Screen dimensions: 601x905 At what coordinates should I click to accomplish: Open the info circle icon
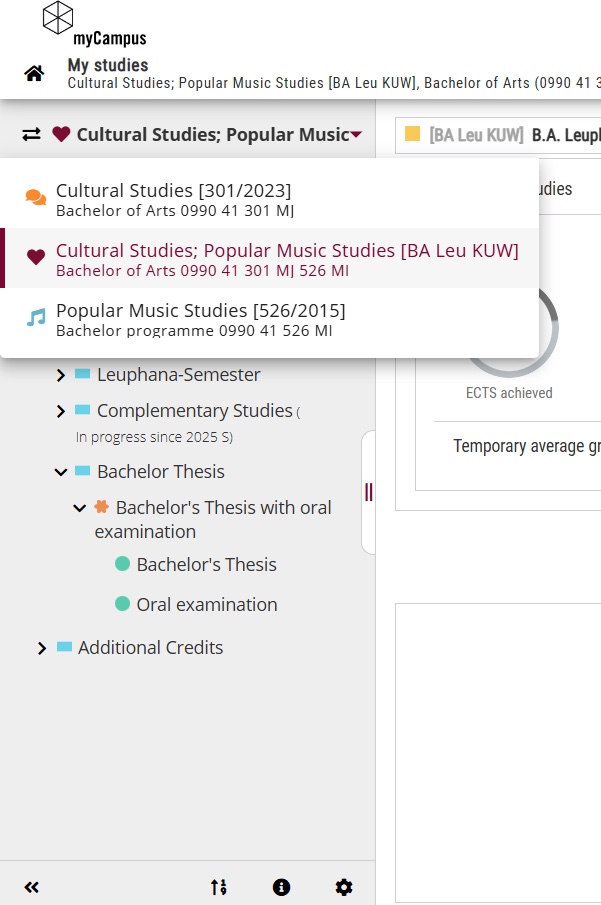pyautogui.click(x=281, y=887)
